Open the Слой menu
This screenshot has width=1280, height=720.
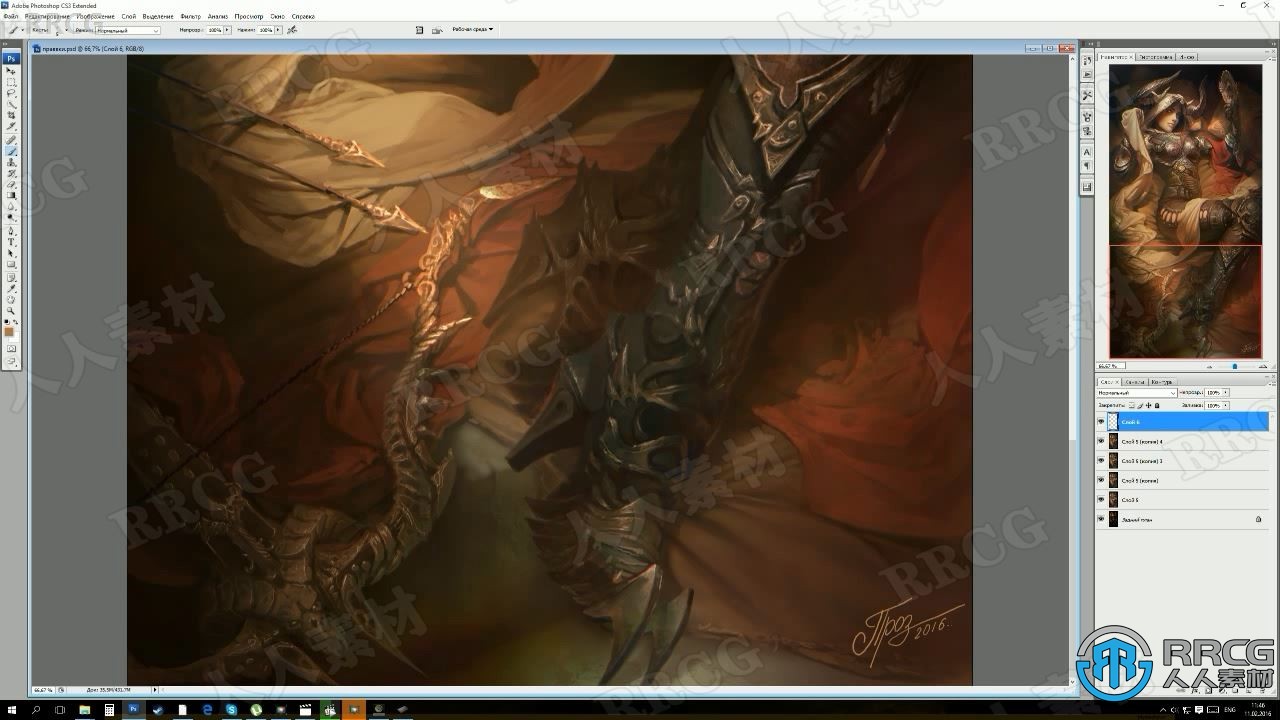coord(129,17)
